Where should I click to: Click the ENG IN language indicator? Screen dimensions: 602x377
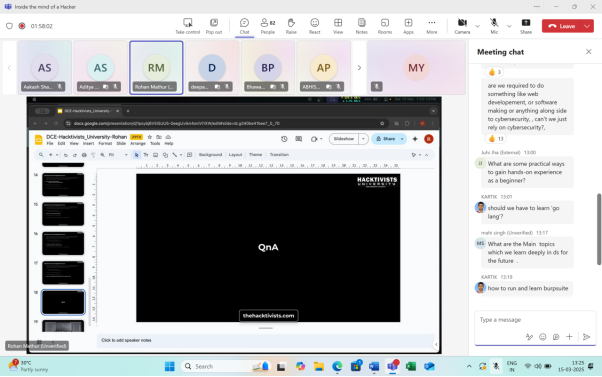511,366
